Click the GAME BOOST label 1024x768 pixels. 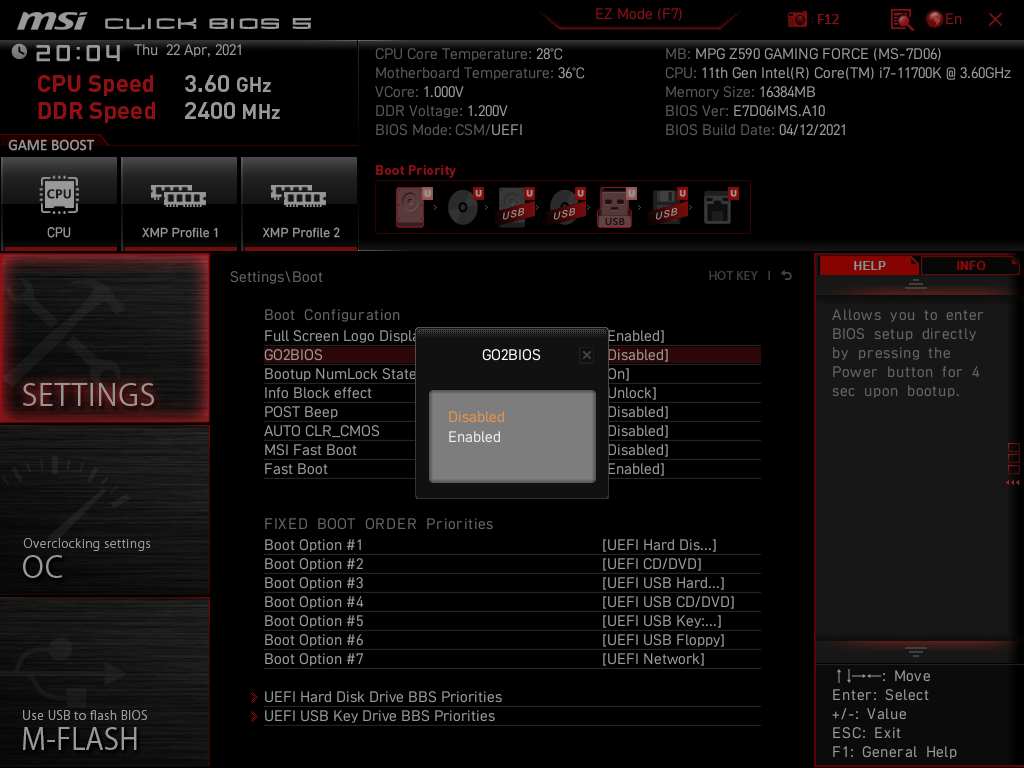(x=51, y=145)
